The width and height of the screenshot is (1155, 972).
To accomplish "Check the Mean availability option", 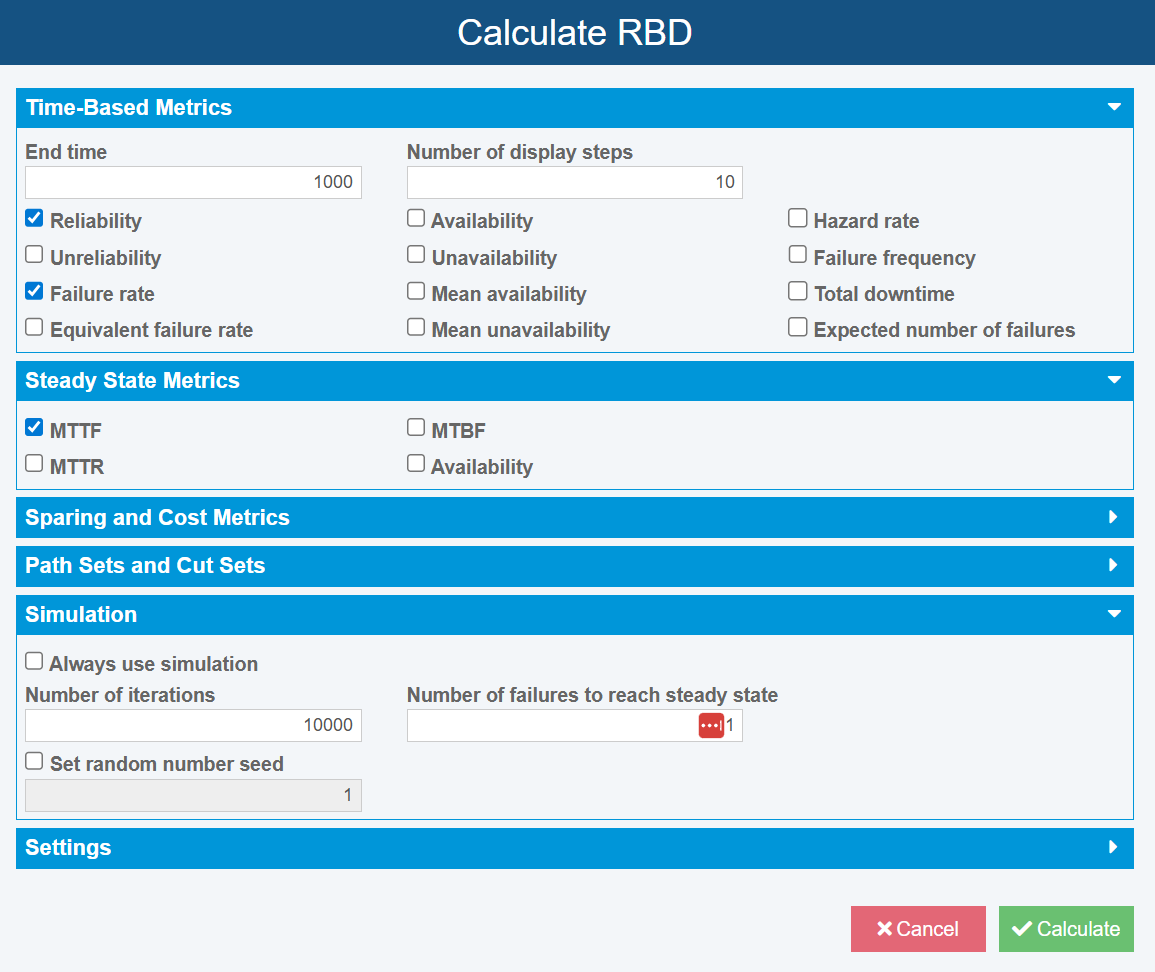I will click(x=415, y=290).
